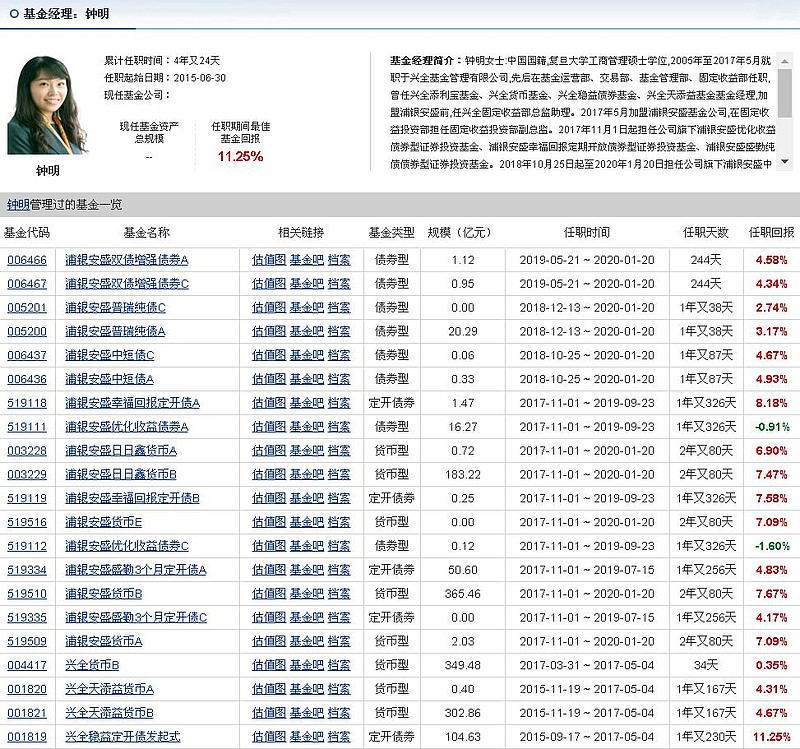Open fund code link 519510

[27, 594]
